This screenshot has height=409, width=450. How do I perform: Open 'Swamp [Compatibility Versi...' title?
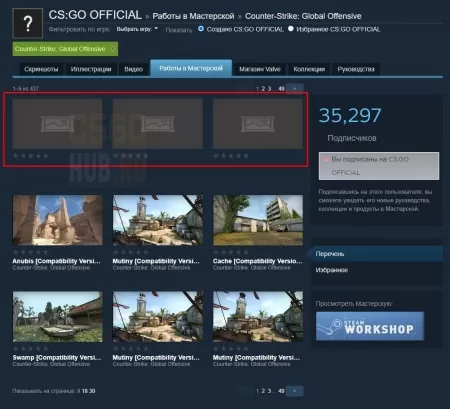point(57,357)
